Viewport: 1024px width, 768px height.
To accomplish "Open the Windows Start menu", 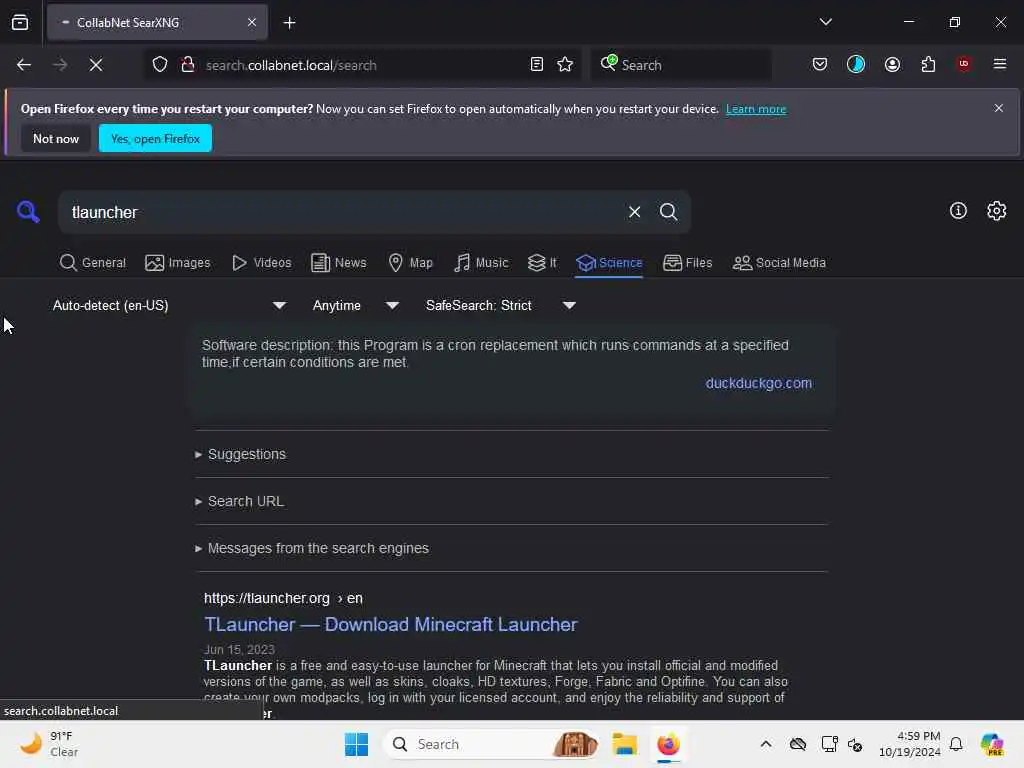I will (x=356, y=744).
